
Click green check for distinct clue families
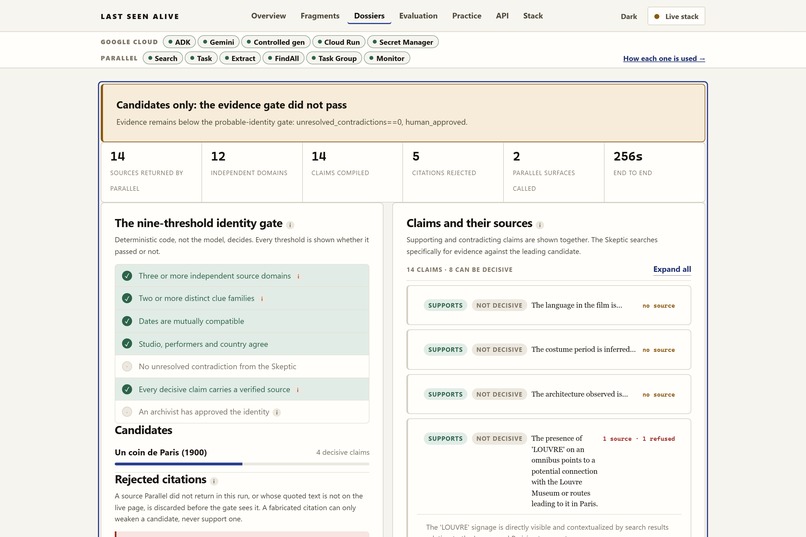[127, 298]
